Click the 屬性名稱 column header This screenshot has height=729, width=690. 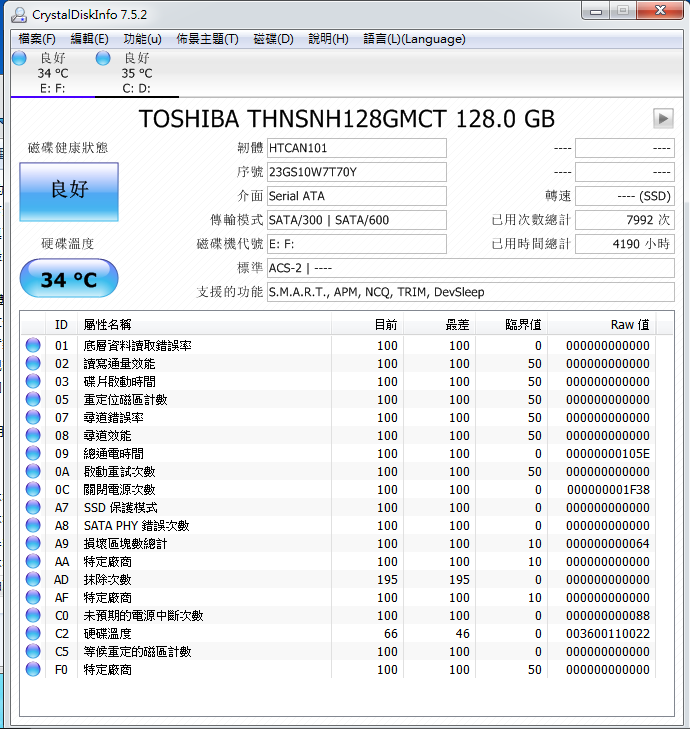point(204,325)
